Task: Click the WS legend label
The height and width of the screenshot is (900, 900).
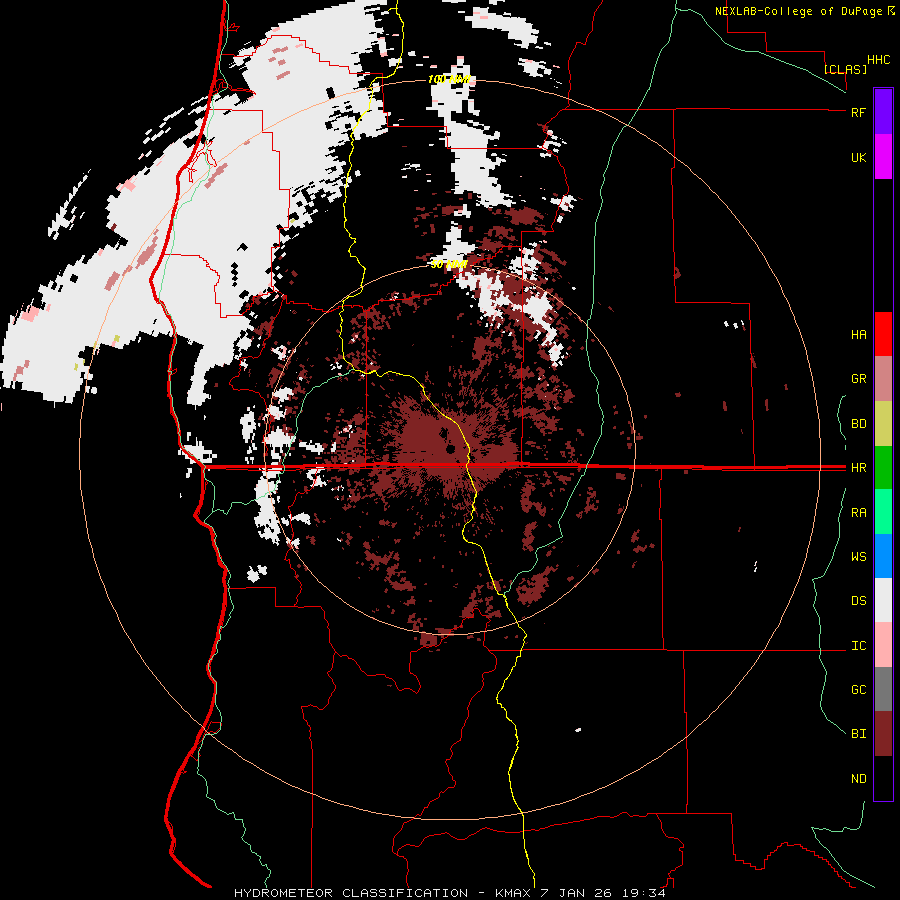Action: (x=858, y=557)
